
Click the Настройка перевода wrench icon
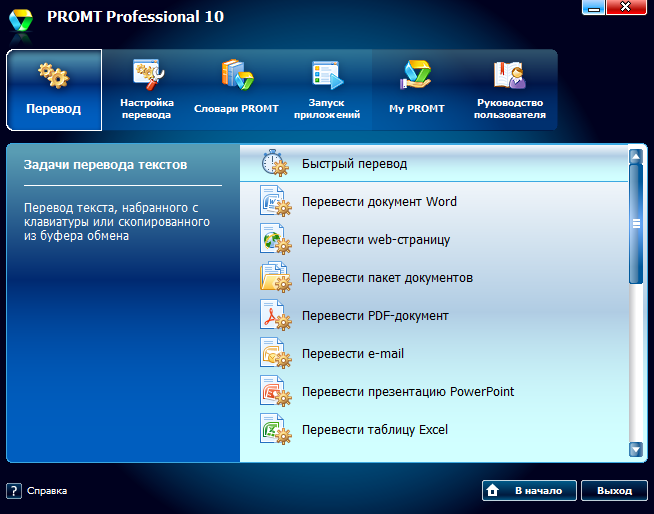[x=148, y=74]
